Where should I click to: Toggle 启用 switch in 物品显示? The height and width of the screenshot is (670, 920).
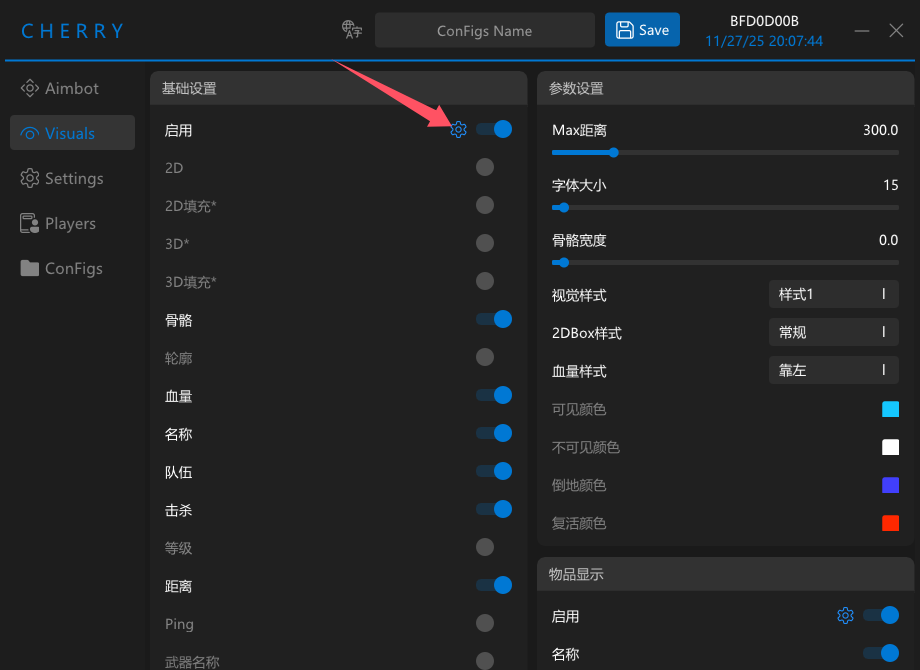881,615
